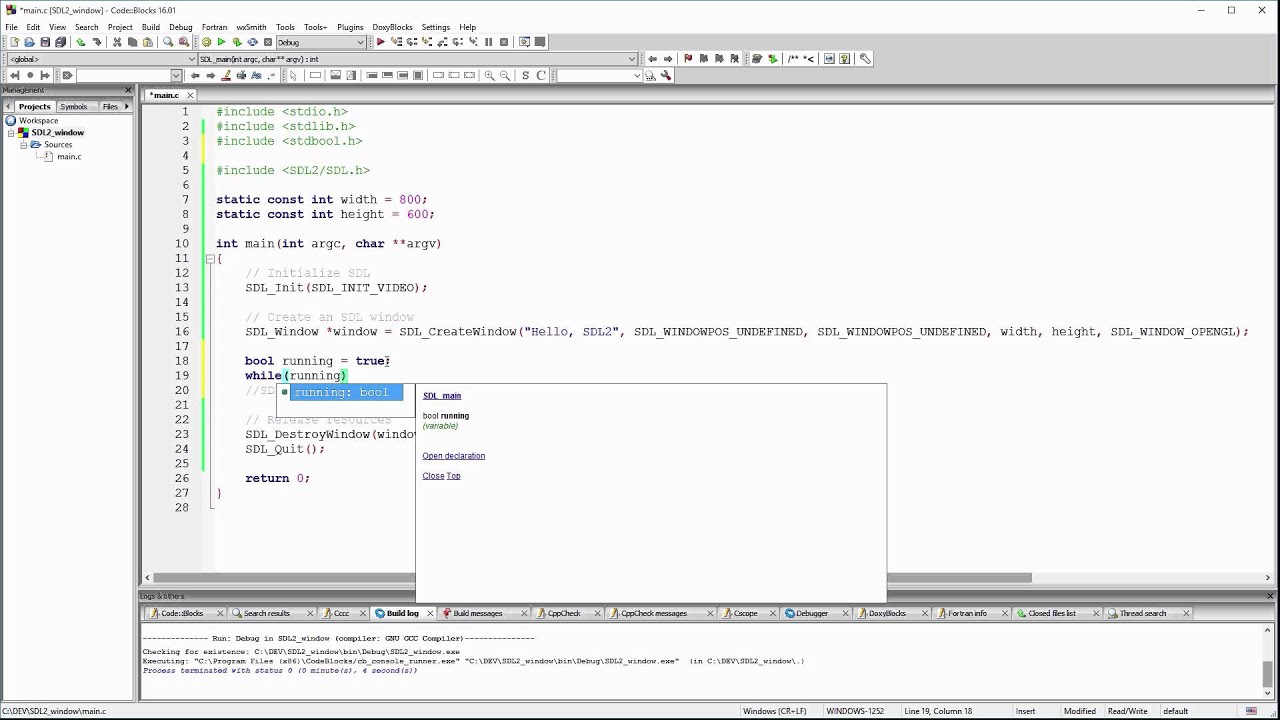Image resolution: width=1280 pixels, height=720 pixels.
Task: Click the Top link in tooltip
Action: tap(454, 476)
